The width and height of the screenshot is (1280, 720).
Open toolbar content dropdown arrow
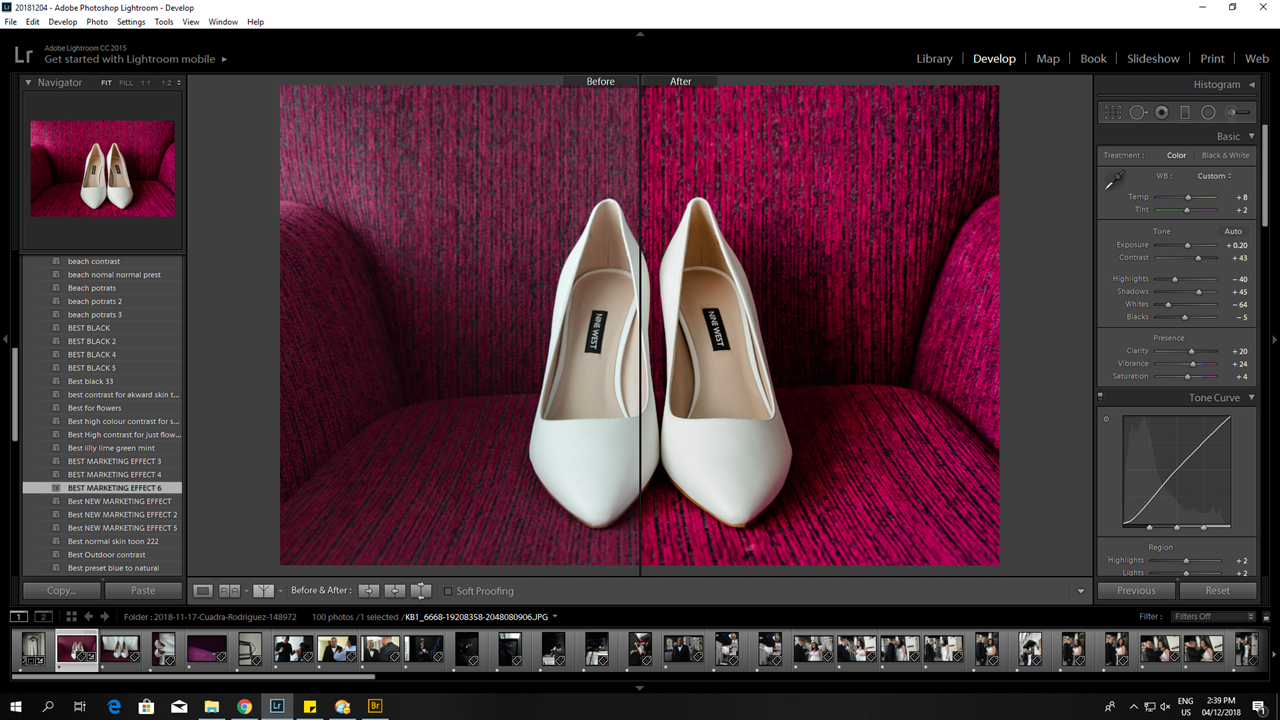[x=1081, y=591]
